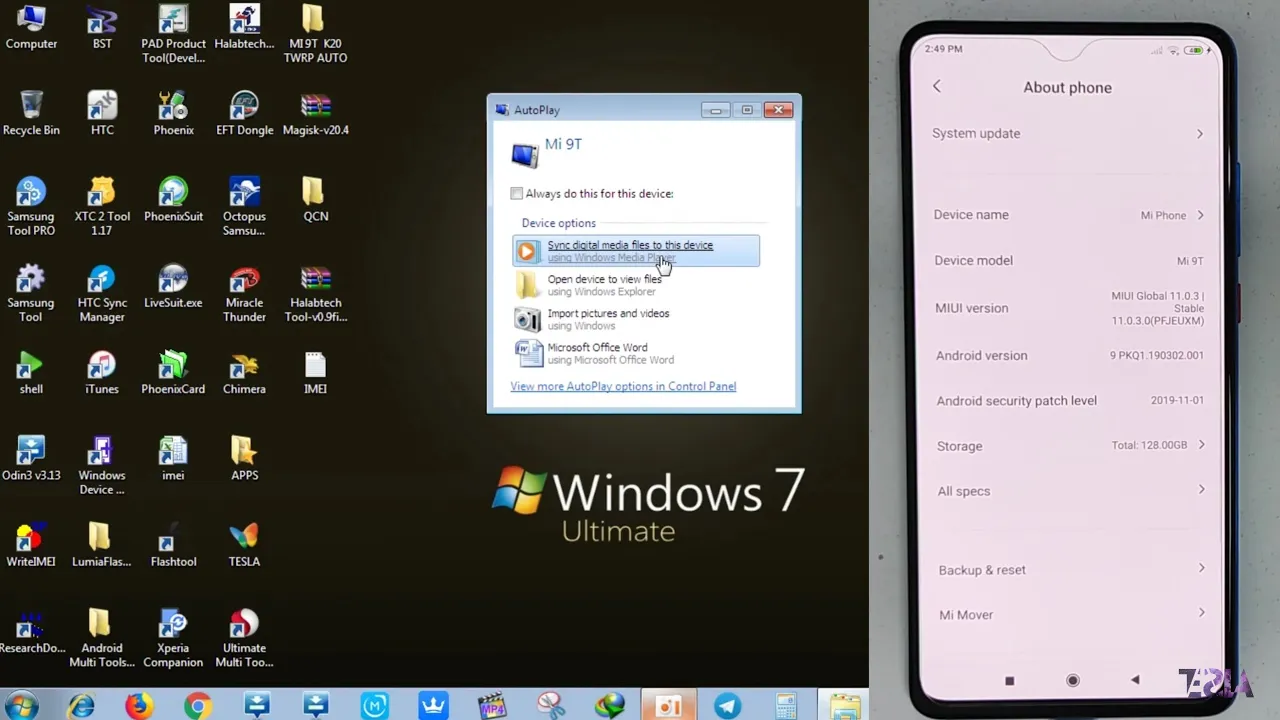Screen dimensions: 1280x720
Task: Close the AutoPlay dialog
Action: coord(778,110)
